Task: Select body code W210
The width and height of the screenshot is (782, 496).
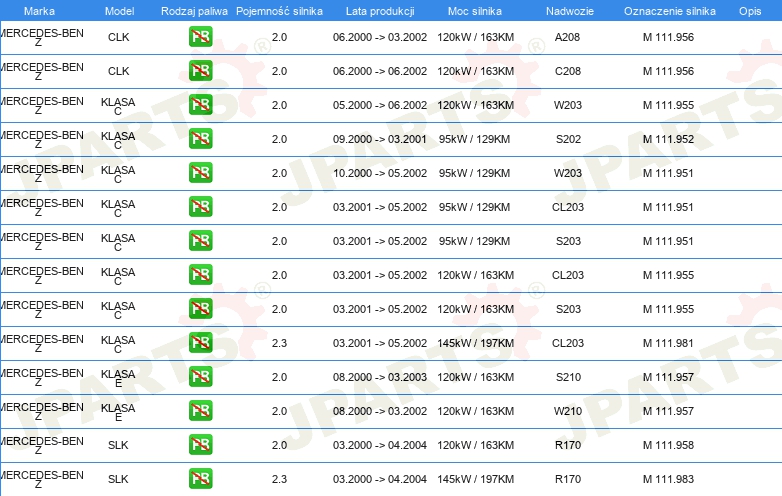Action: (568, 411)
